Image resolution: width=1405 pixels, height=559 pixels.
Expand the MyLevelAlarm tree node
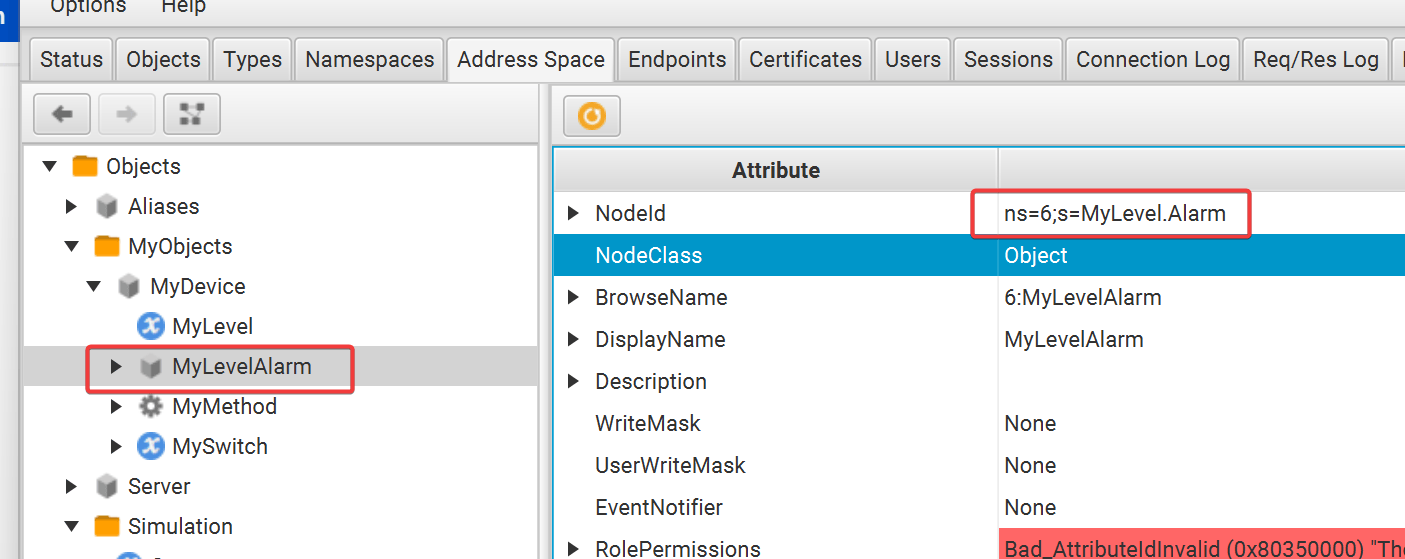pyautogui.click(x=116, y=367)
